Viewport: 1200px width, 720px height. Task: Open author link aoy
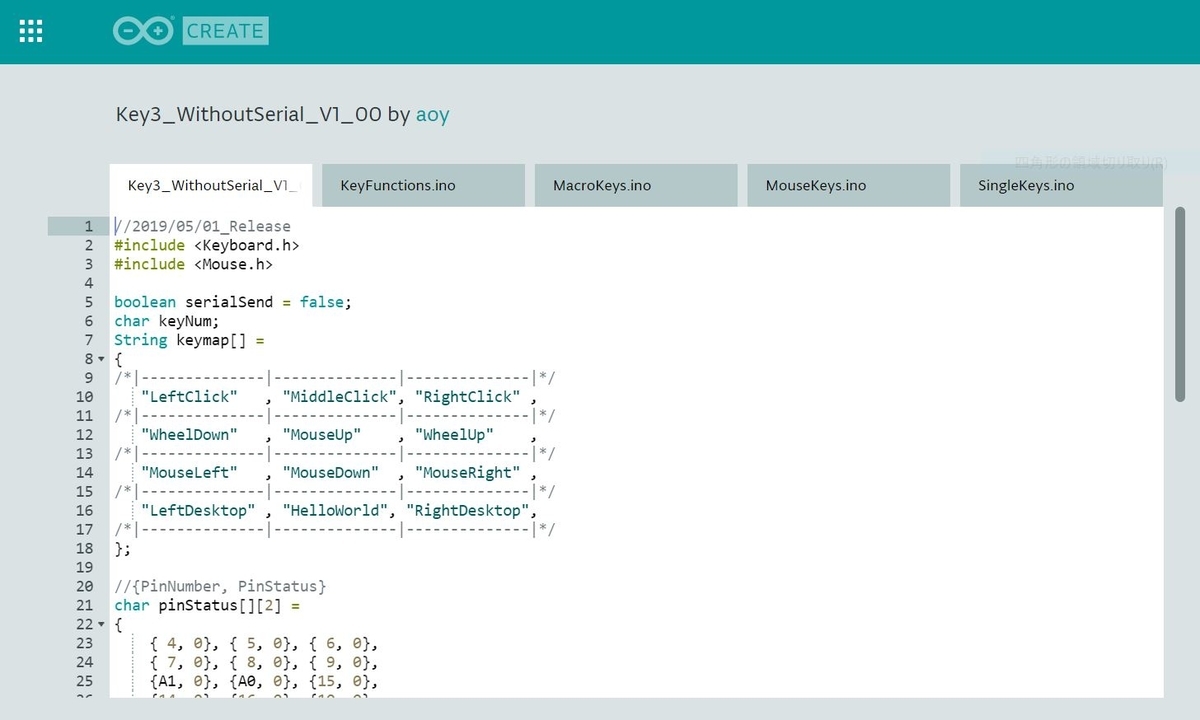pyautogui.click(x=432, y=115)
